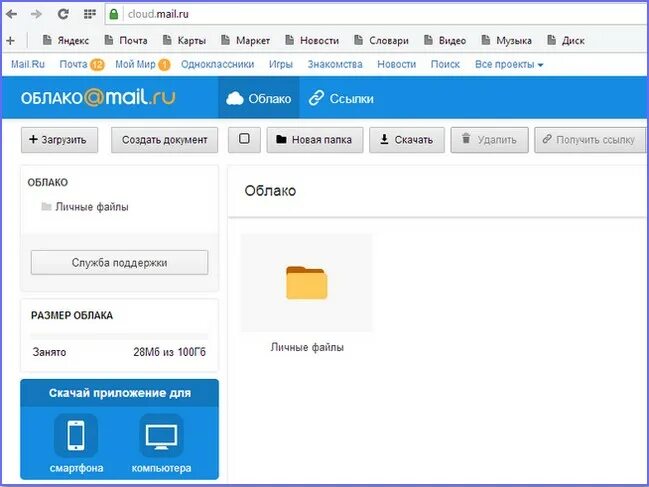This screenshot has height=487, width=649.
Task: Click the Создать документ button
Action: [x=164, y=140]
